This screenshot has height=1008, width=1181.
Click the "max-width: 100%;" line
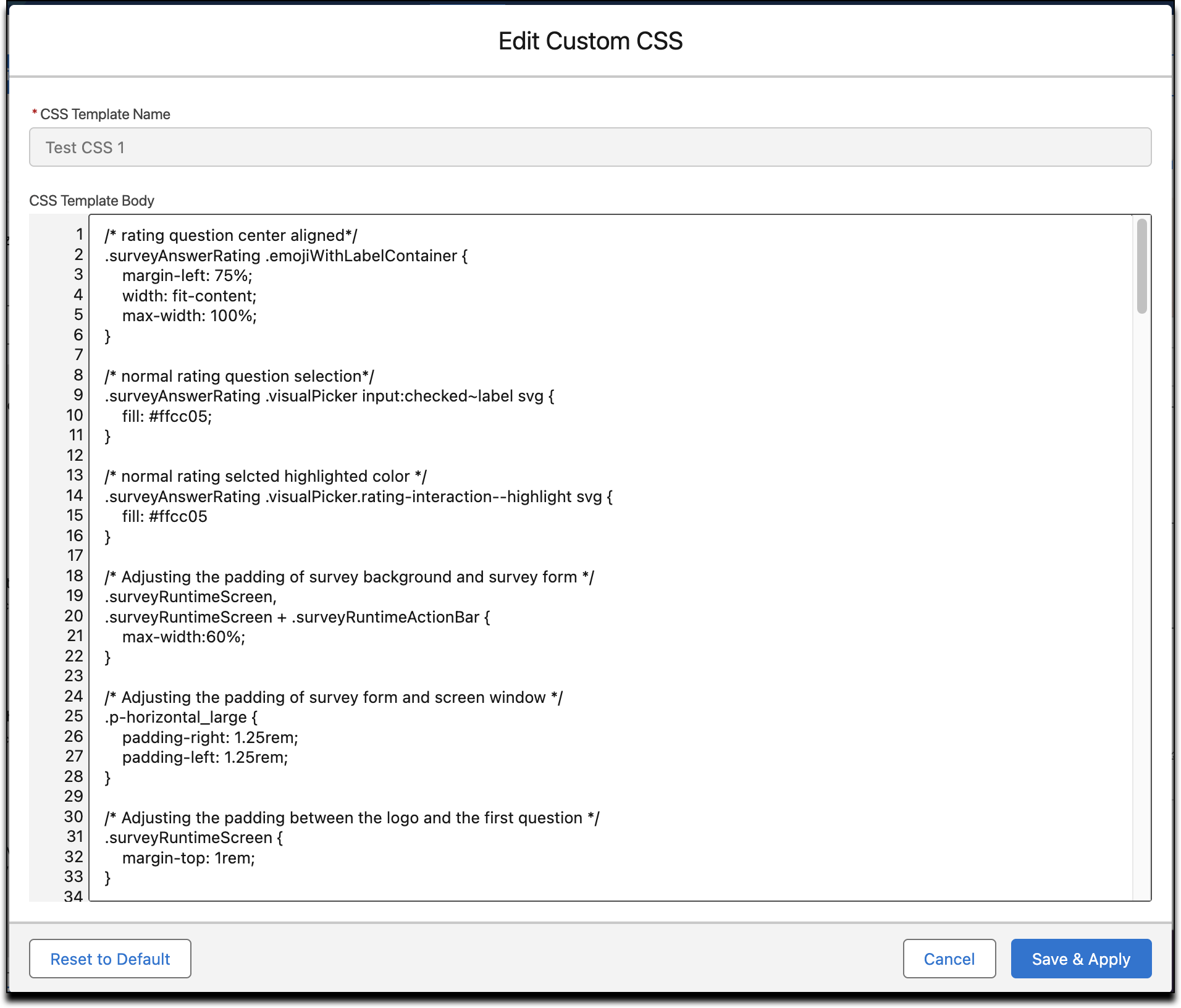(x=189, y=316)
